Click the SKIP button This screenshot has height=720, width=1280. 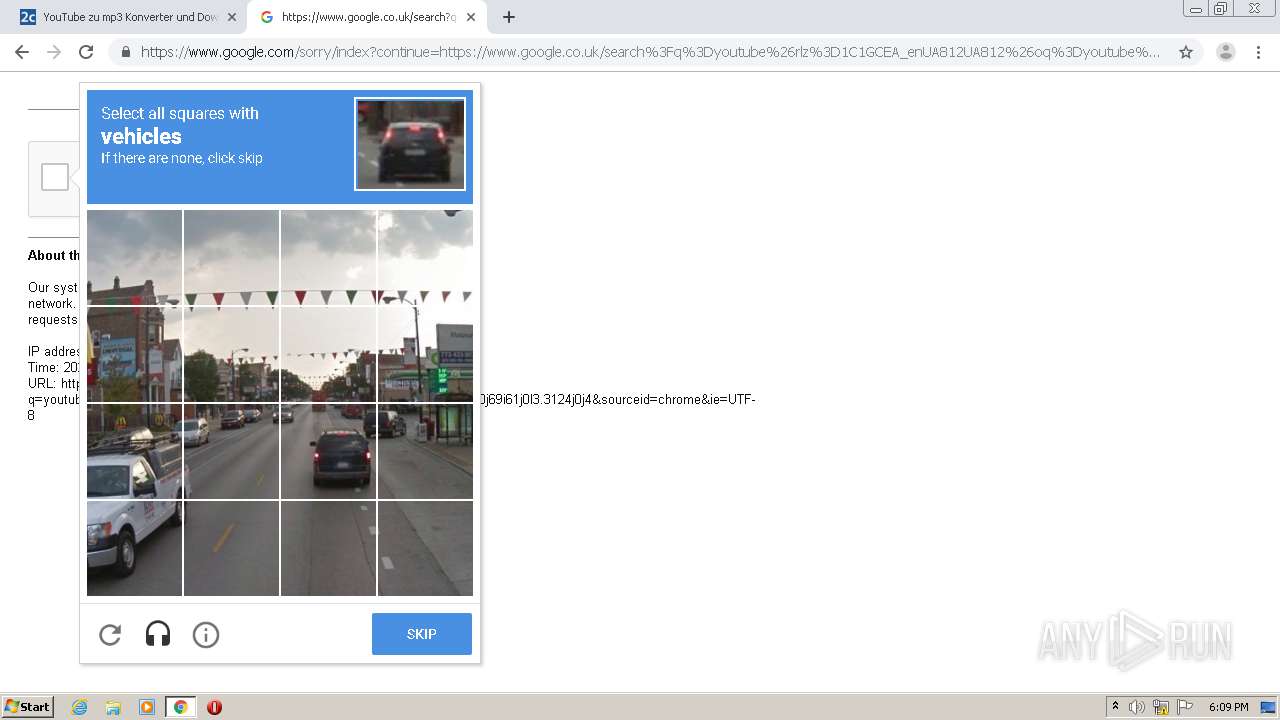(x=421, y=634)
